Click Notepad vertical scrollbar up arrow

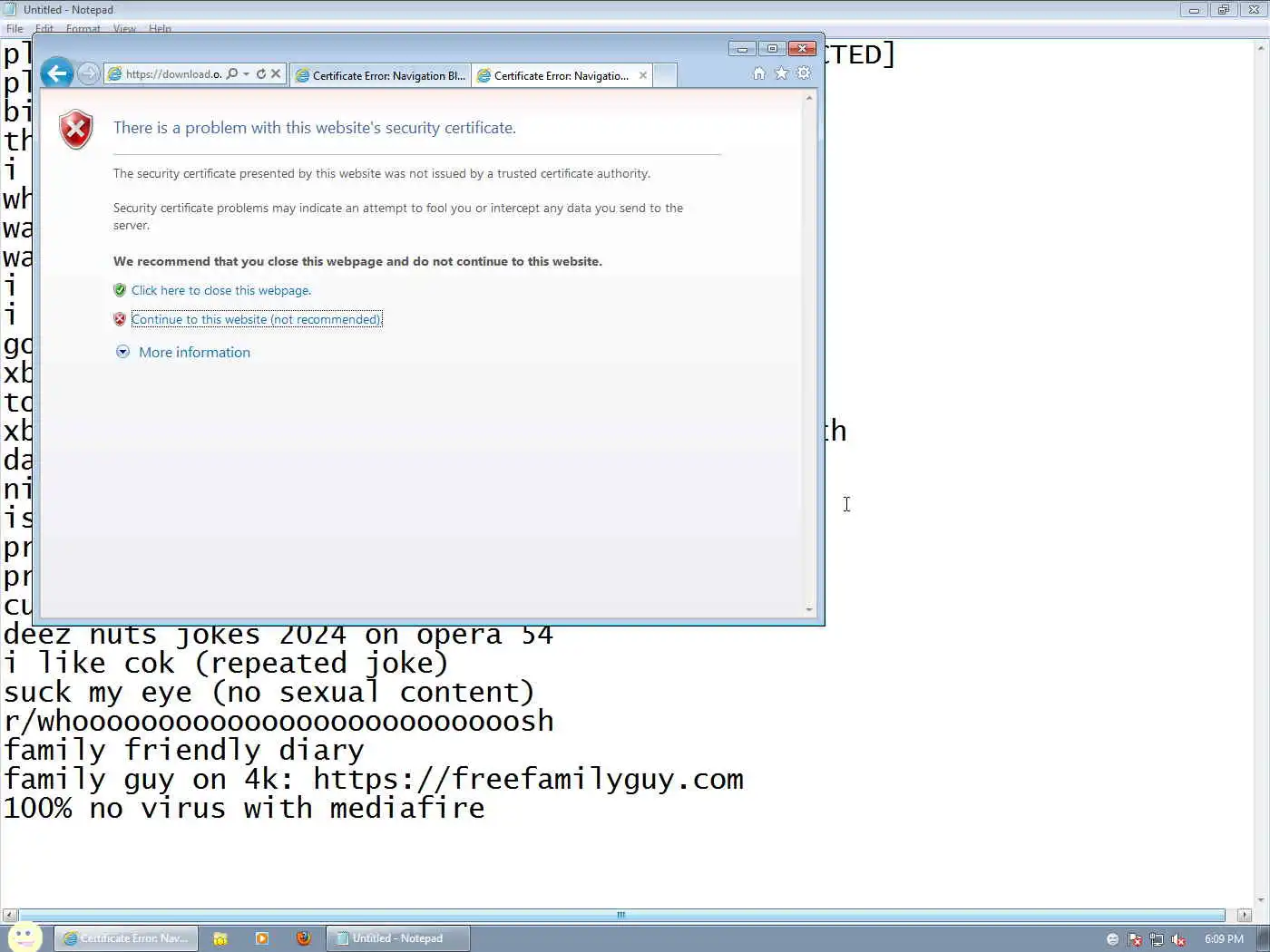(x=1261, y=48)
